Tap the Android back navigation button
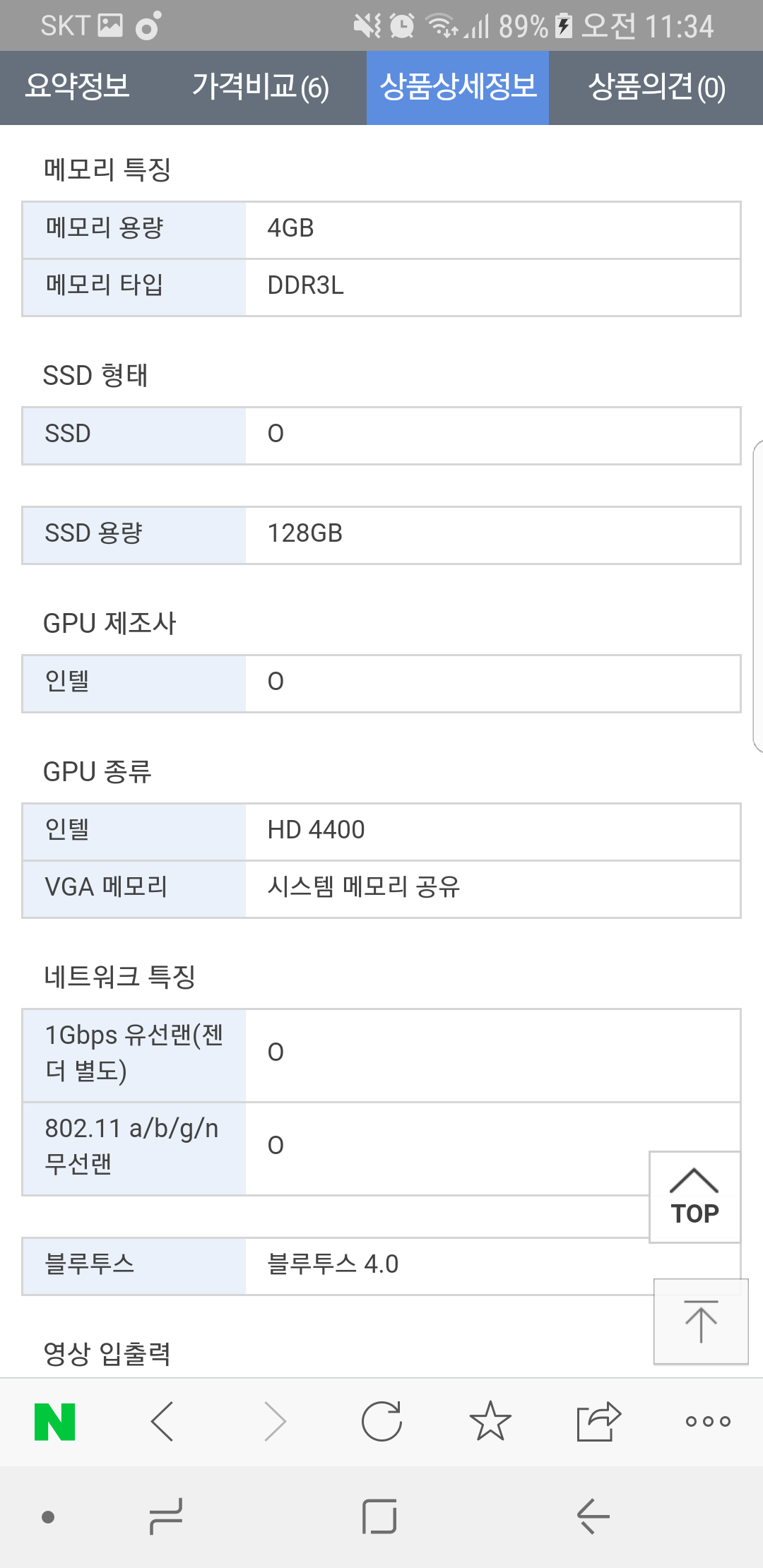The image size is (763, 1568). (x=593, y=1516)
